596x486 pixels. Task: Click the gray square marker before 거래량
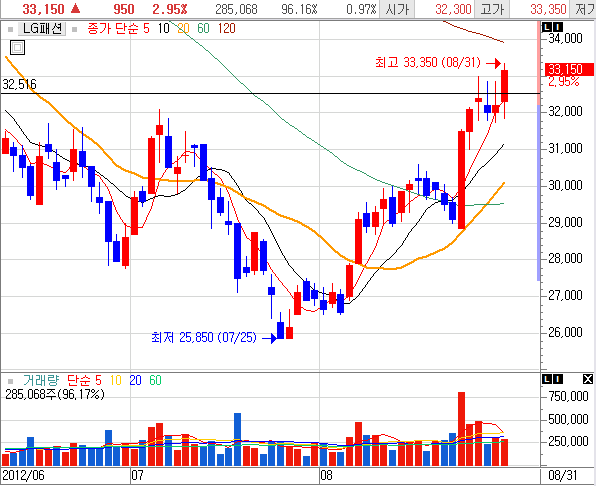(x=10, y=381)
